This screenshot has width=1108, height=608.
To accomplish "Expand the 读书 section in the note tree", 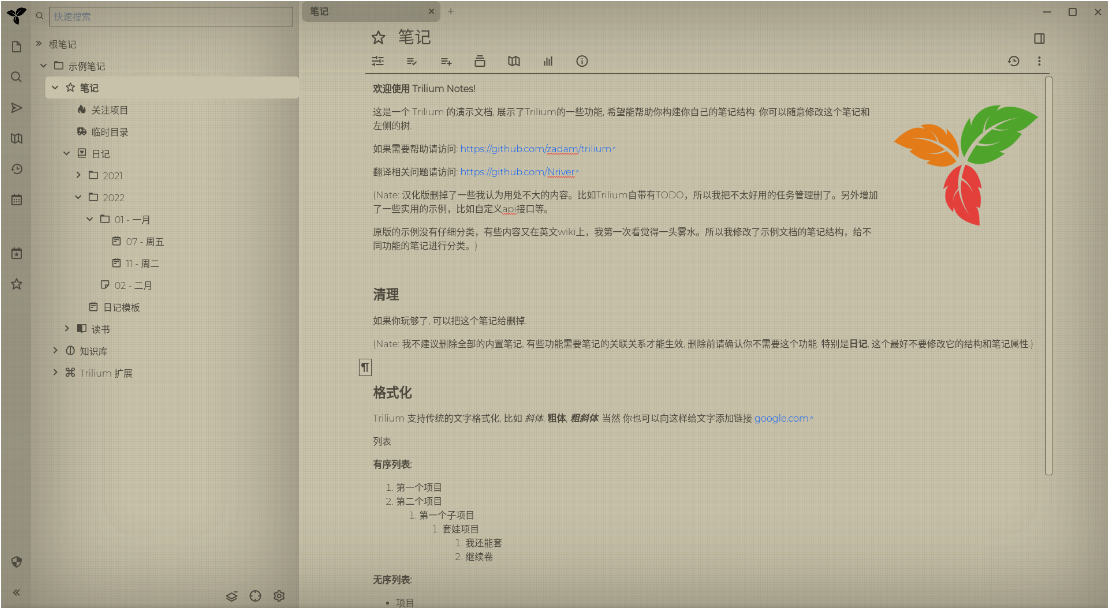I will click(66, 328).
